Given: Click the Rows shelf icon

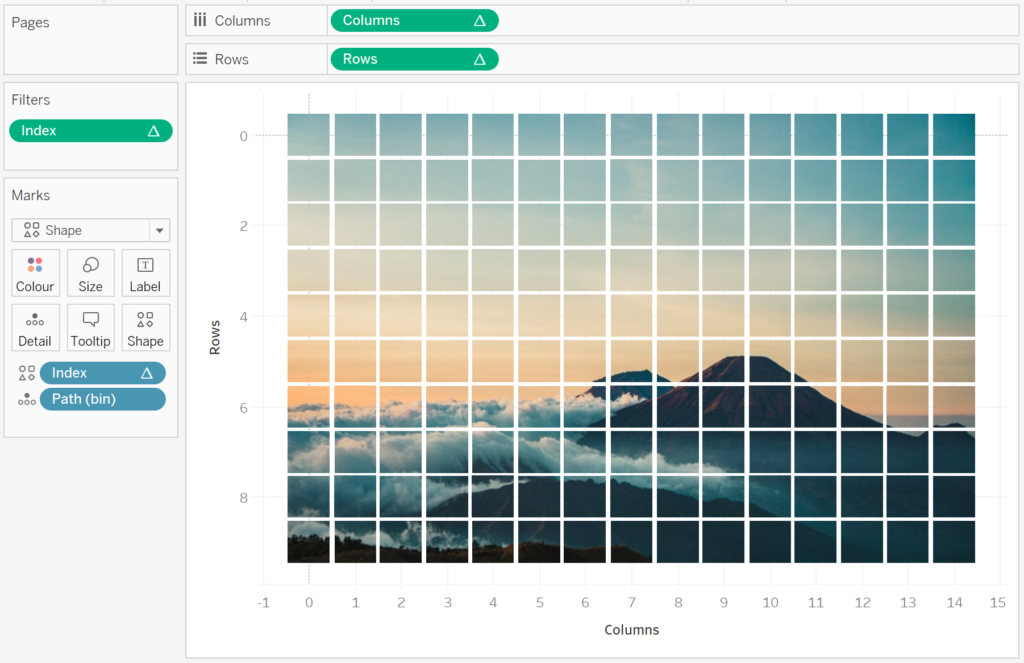Looking at the screenshot, I should [200, 59].
